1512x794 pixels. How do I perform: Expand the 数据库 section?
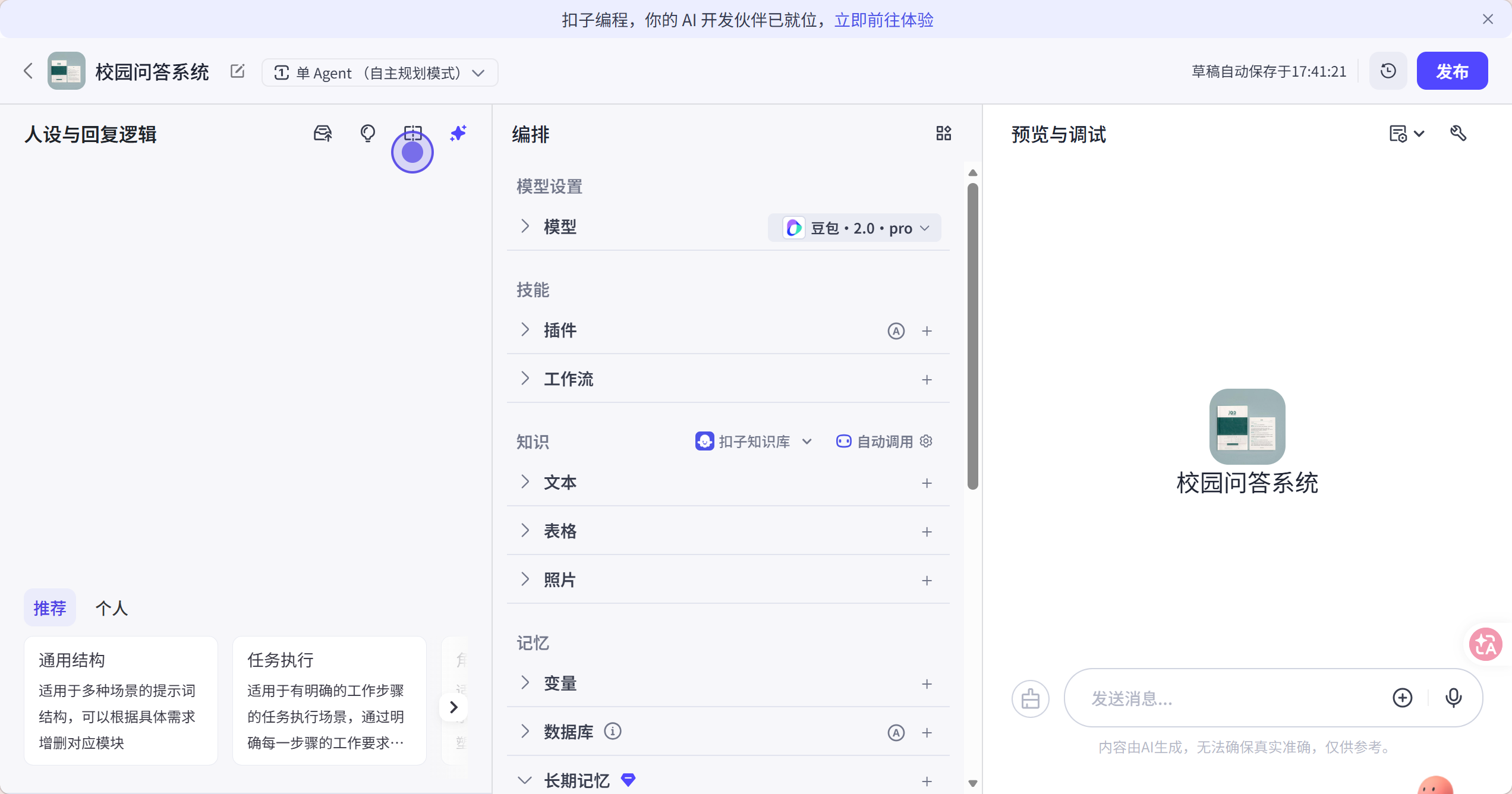(525, 731)
